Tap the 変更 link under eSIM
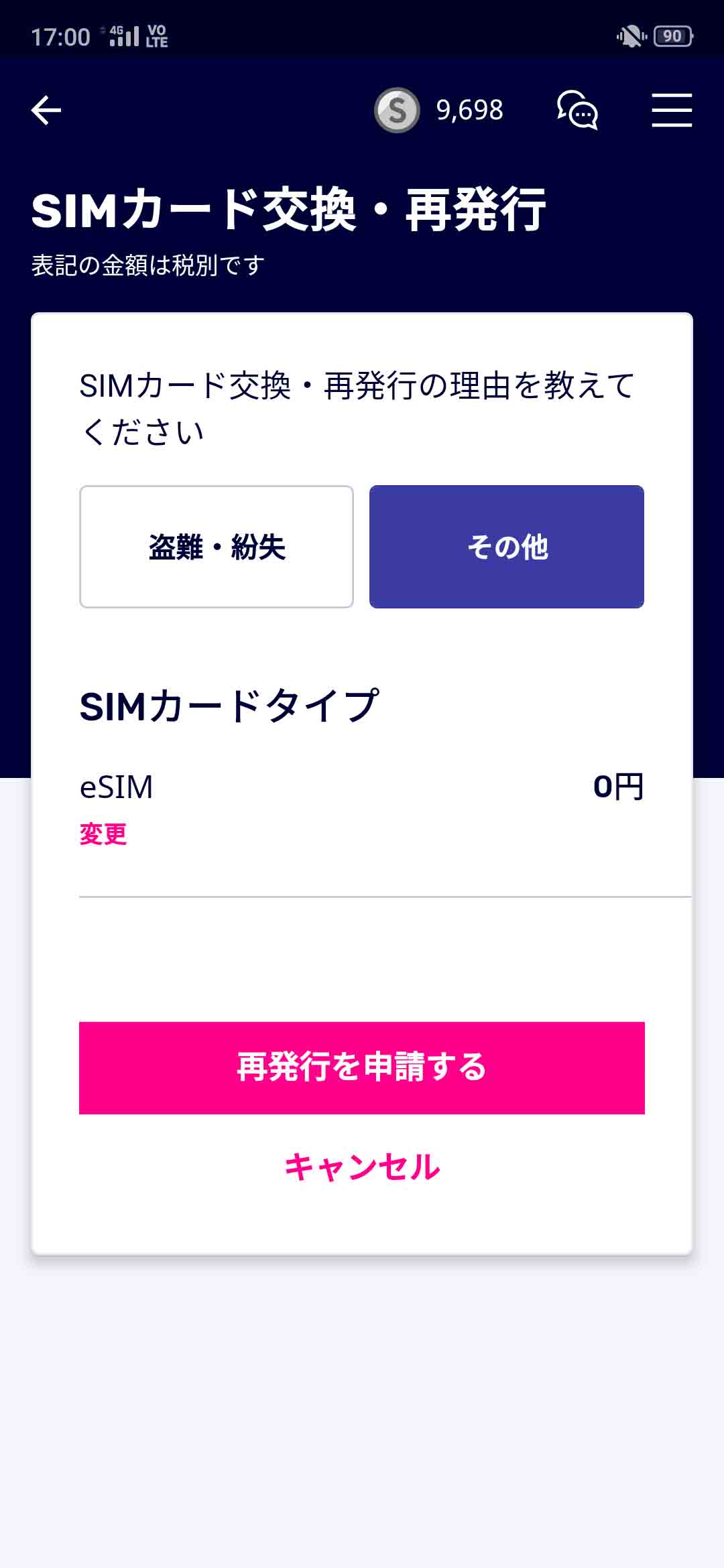This screenshot has height=1568, width=724. point(103,834)
